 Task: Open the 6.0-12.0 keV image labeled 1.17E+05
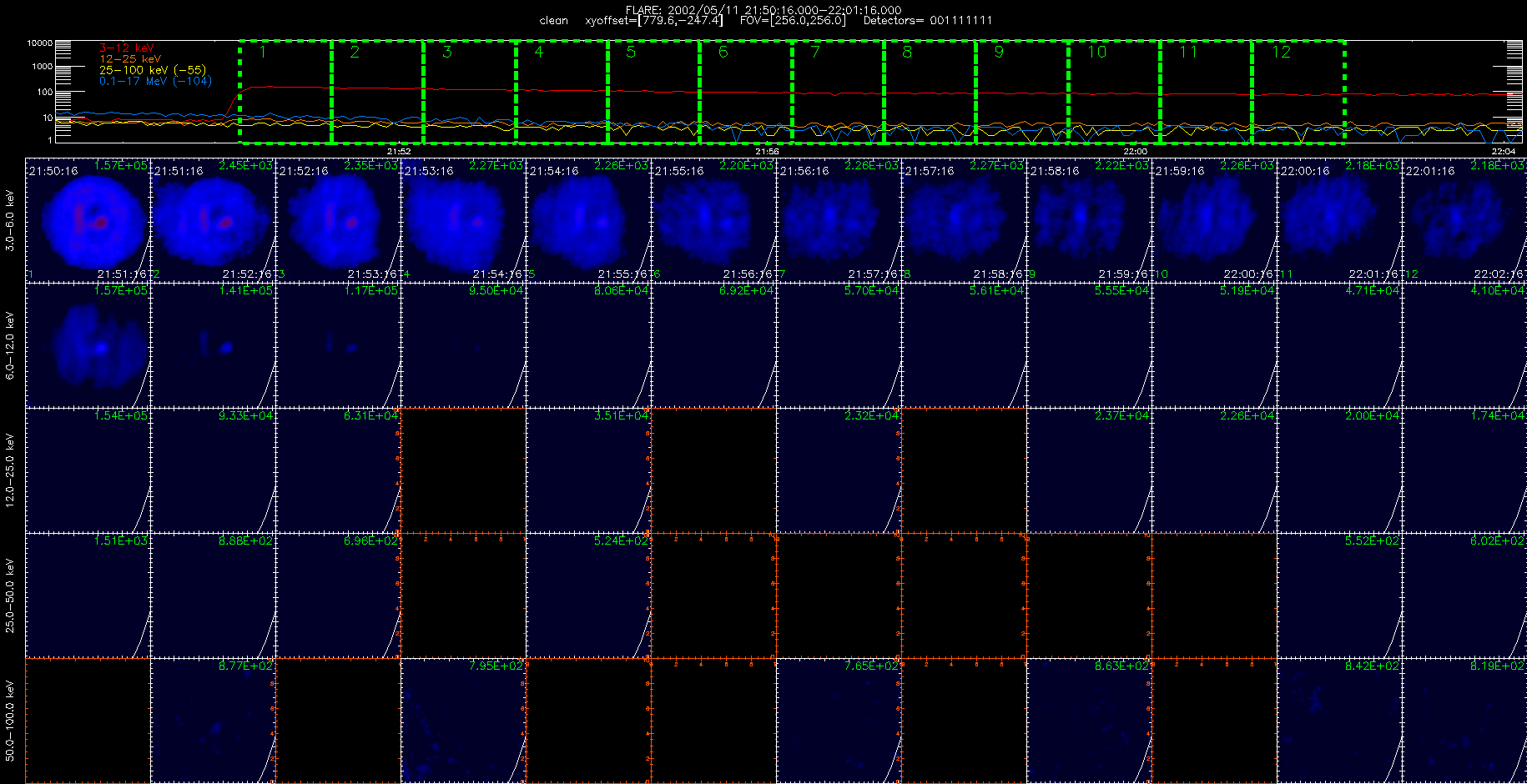pos(338,344)
